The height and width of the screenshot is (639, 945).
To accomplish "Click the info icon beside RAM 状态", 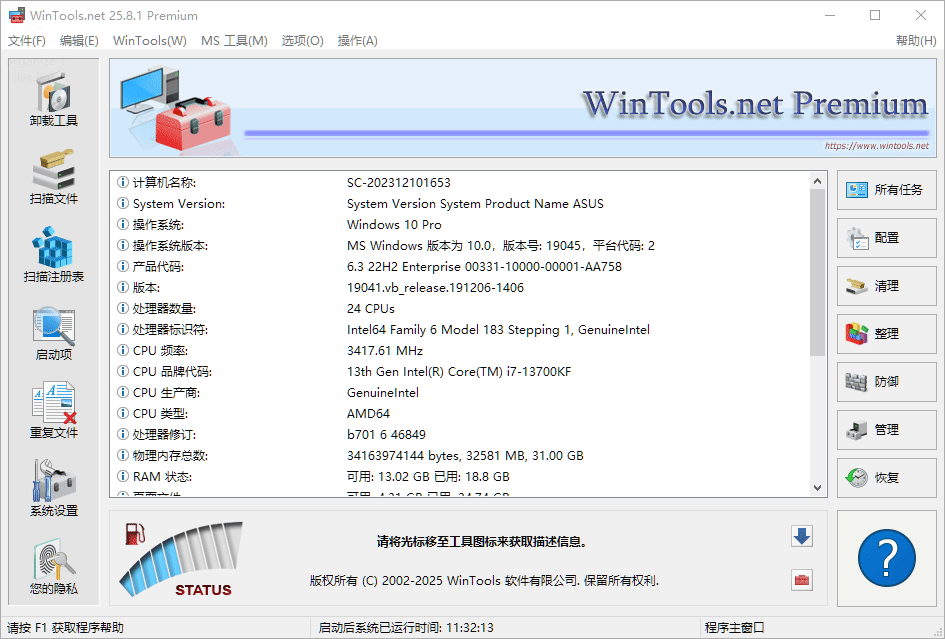I will pyautogui.click(x=123, y=476).
